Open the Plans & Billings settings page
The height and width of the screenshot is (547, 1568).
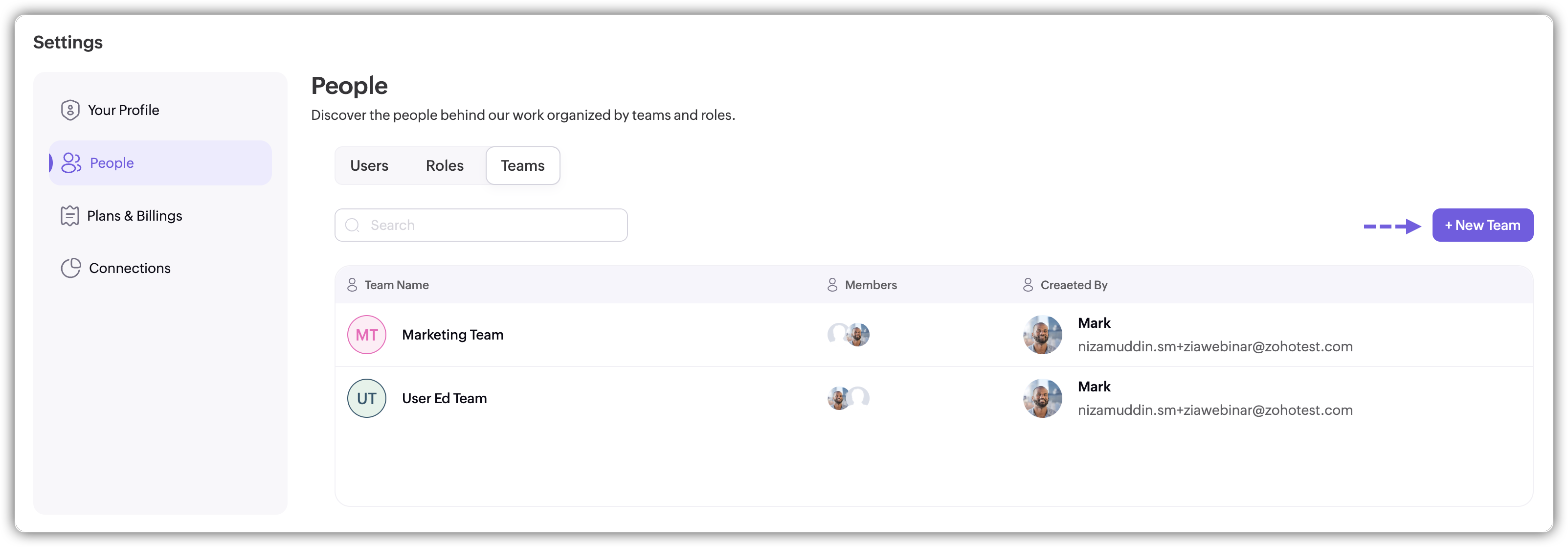[134, 216]
